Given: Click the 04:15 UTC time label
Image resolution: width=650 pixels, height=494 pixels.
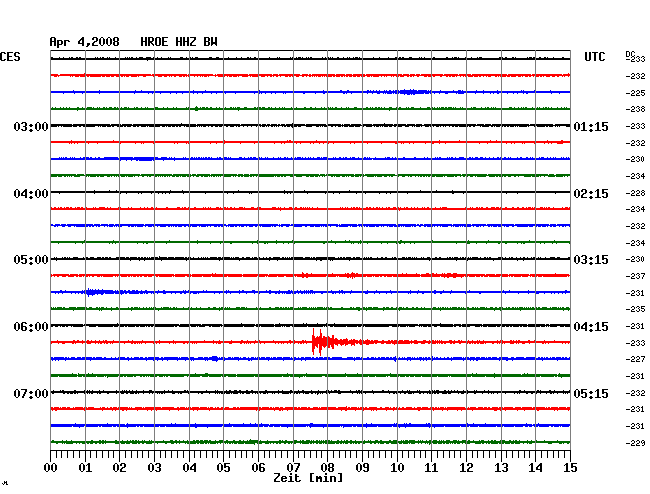Looking at the screenshot, I should tap(591, 327).
